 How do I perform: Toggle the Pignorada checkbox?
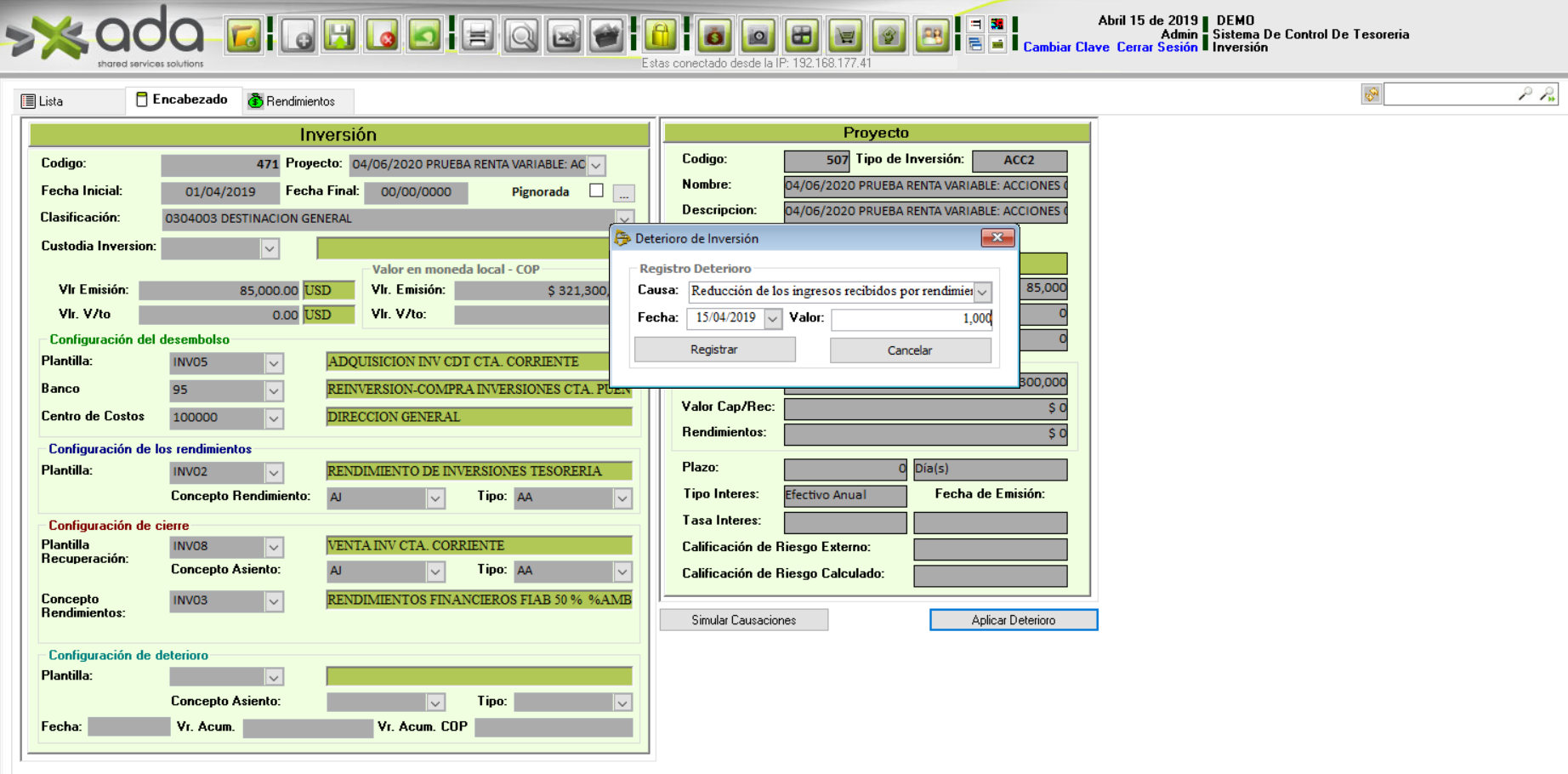tap(596, 191)
